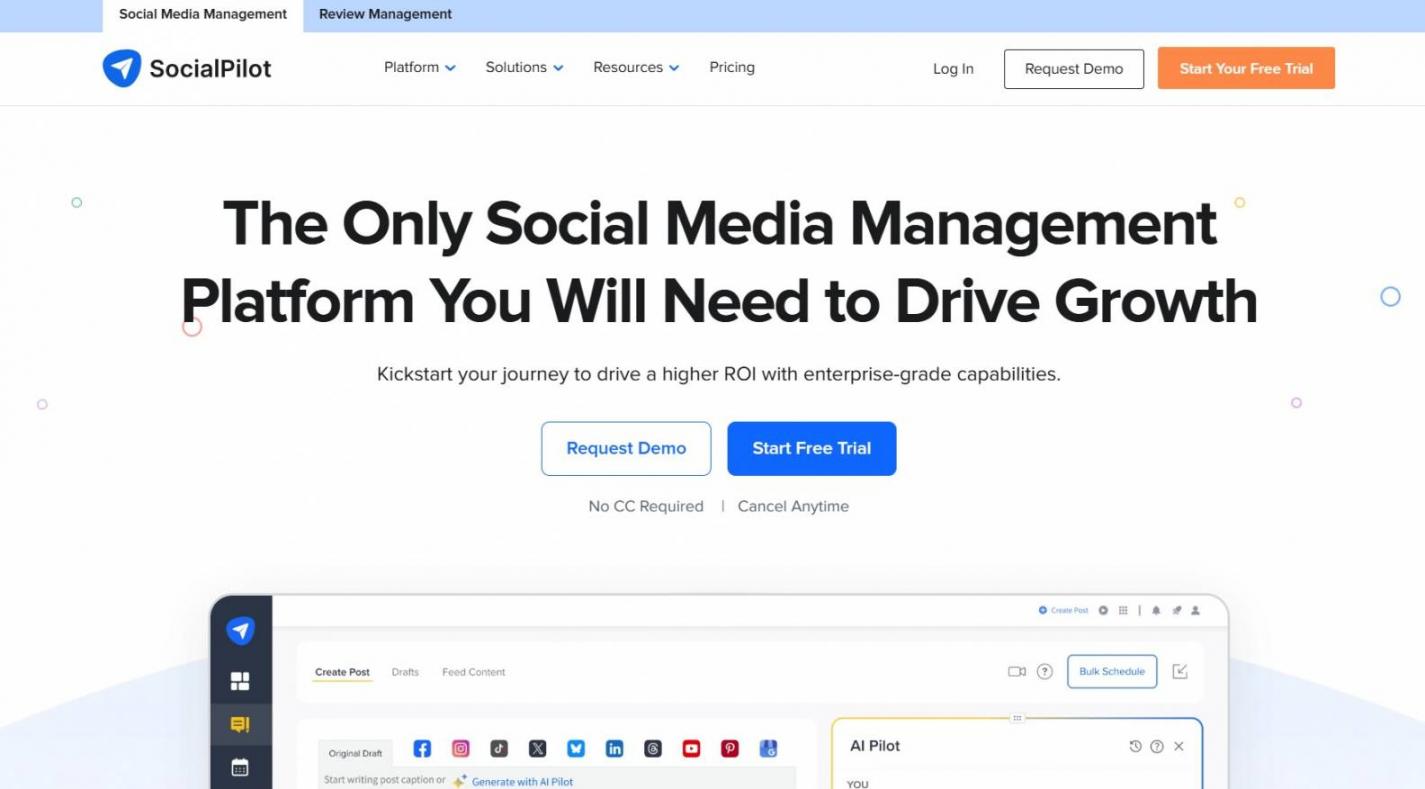
Task: Close the AI Pilot panel
Action: click(1179, 746)
